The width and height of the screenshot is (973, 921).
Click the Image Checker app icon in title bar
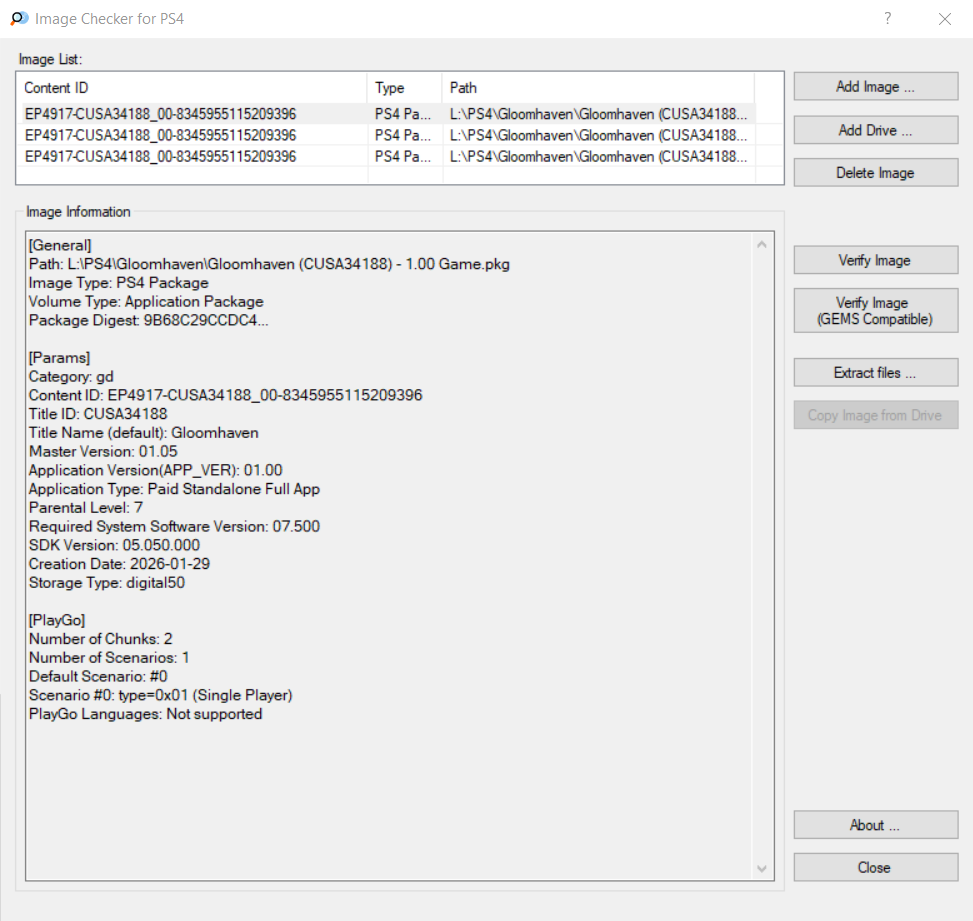(19, 19)
